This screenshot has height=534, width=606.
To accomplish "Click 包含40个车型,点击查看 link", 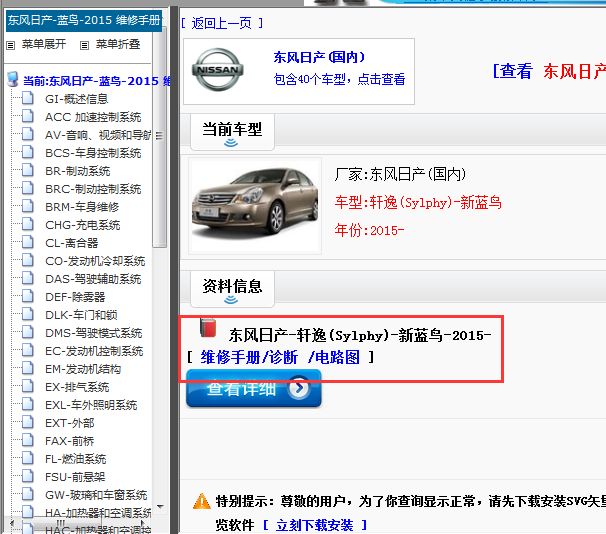I will [339, 79].
